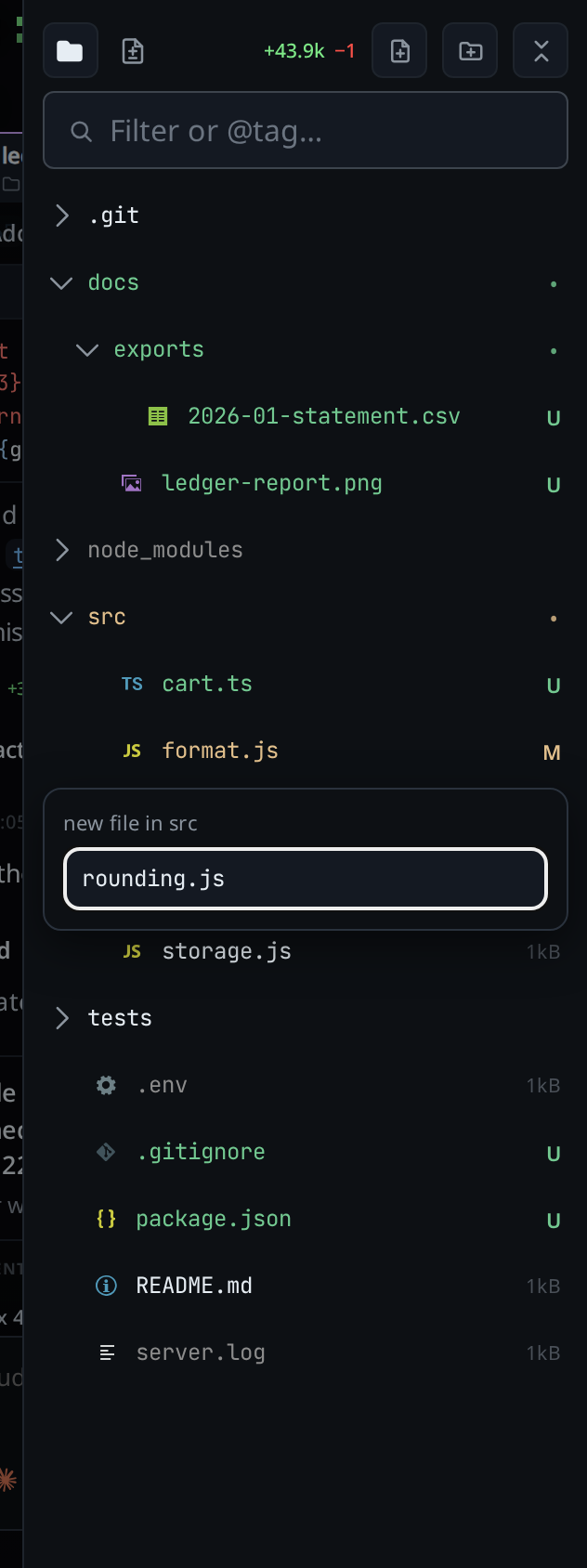Open ledger-report.png file
Image resolution: width=587 pixels, height=1568 pixels.
[x=272, y=483]
